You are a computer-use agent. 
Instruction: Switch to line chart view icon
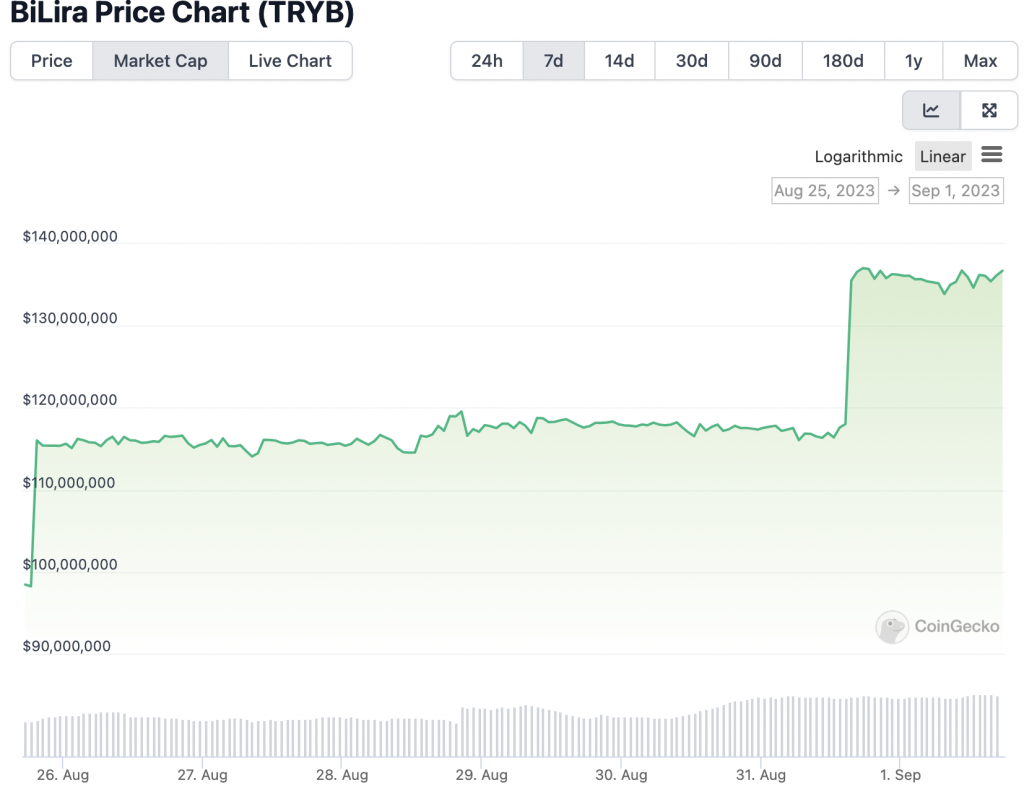(931, 110)
